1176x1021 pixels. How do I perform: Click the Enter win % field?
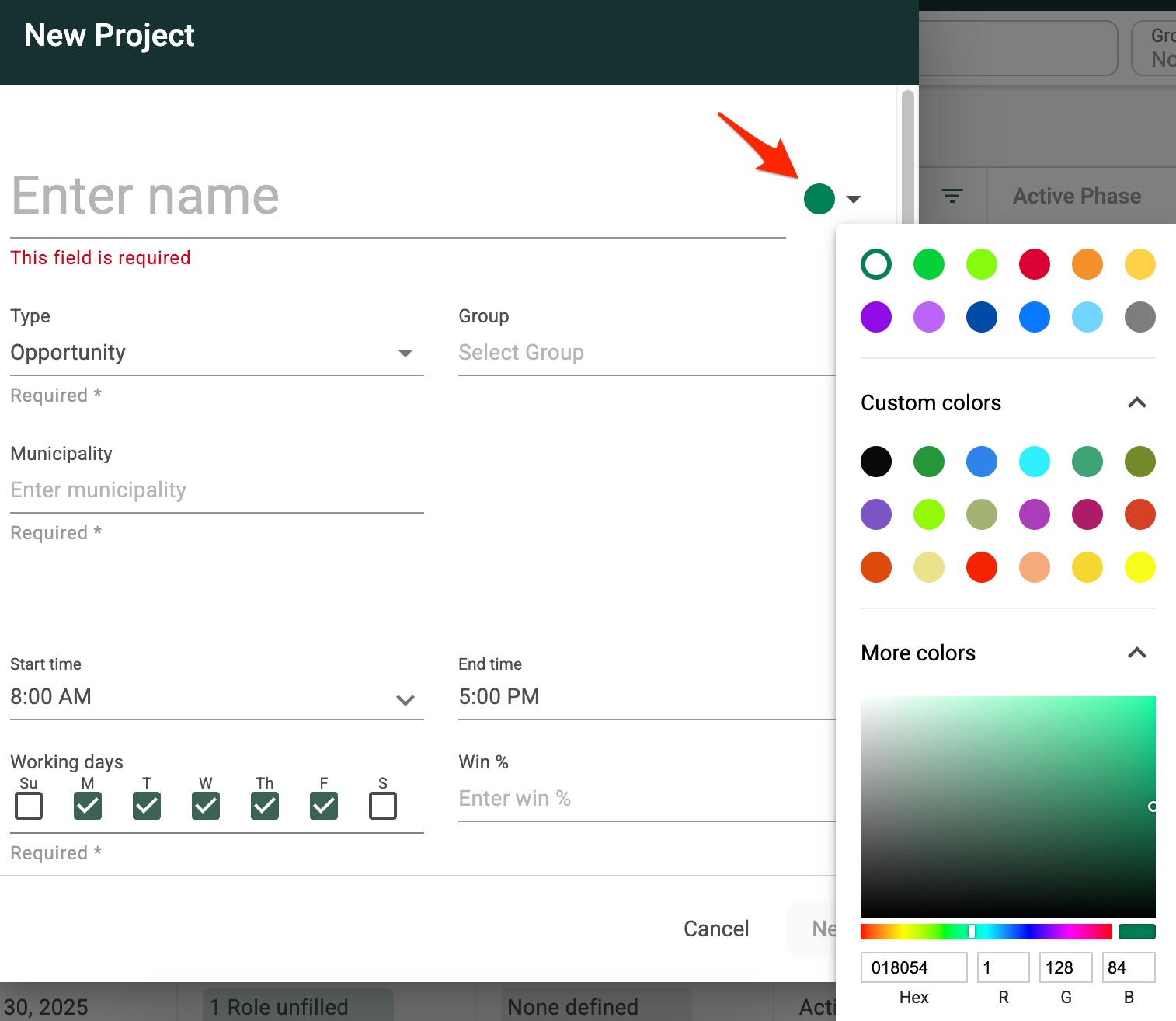pos(646,799)
